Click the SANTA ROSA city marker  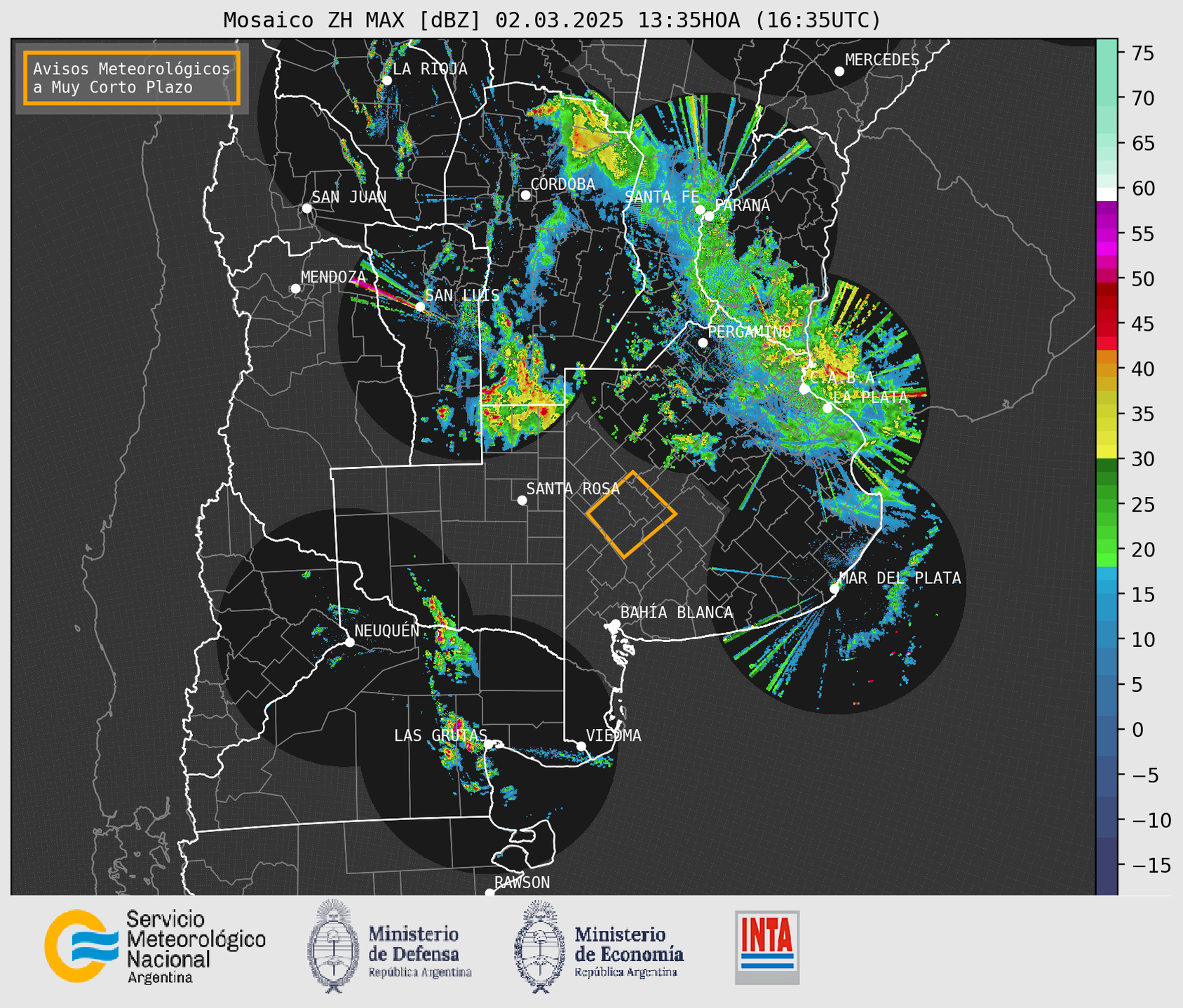pos(522,500)
